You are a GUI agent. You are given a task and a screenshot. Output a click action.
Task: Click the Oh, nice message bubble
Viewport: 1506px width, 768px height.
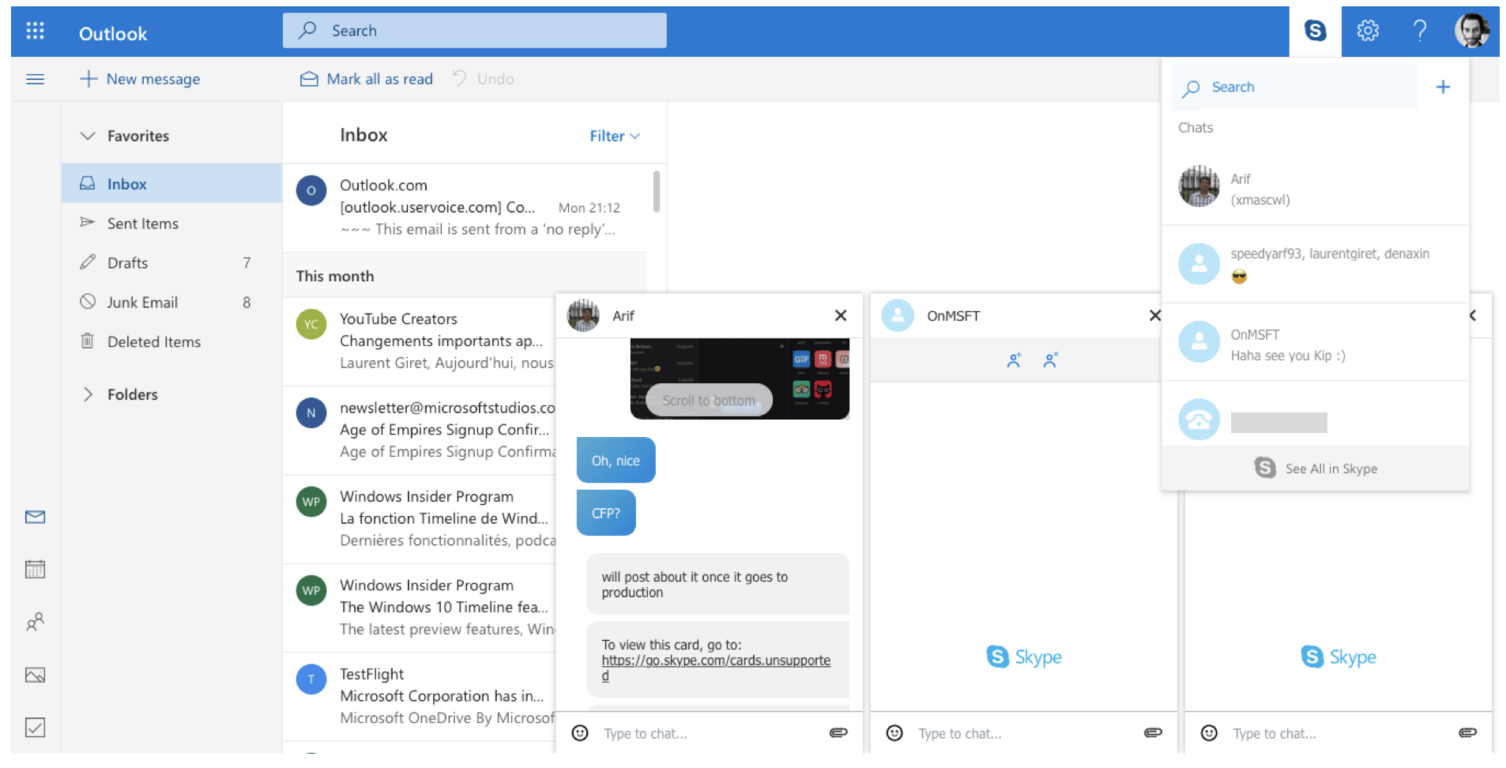click(616, 460)
